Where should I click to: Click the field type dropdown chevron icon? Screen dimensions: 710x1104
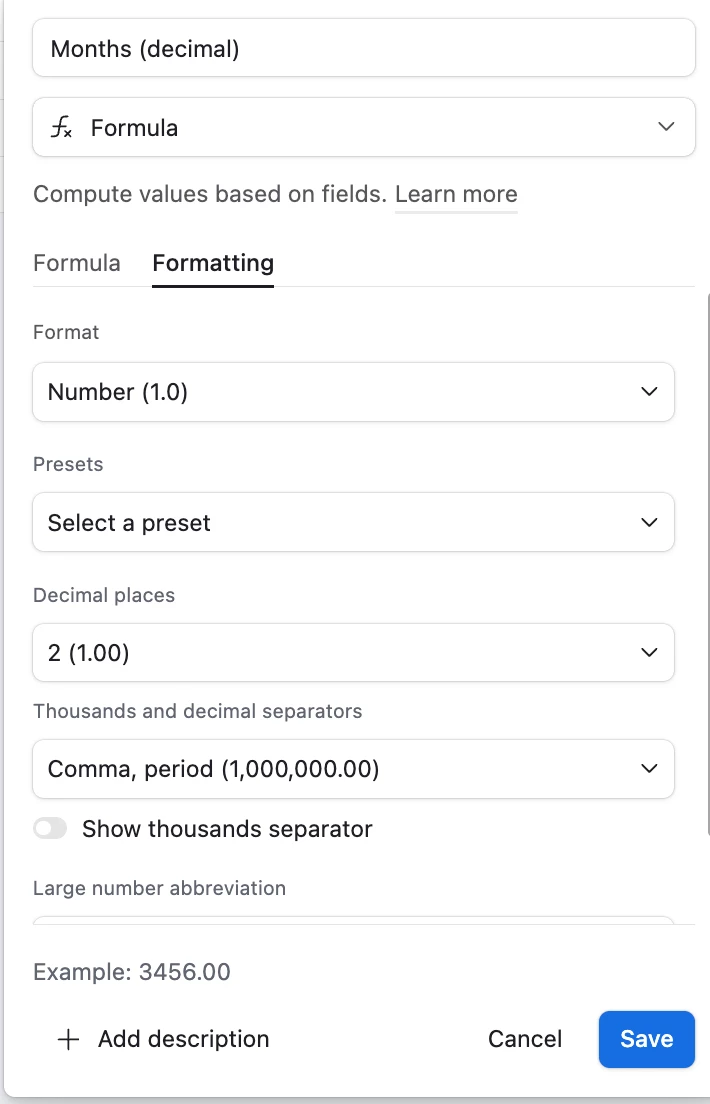tap(666, 127)
